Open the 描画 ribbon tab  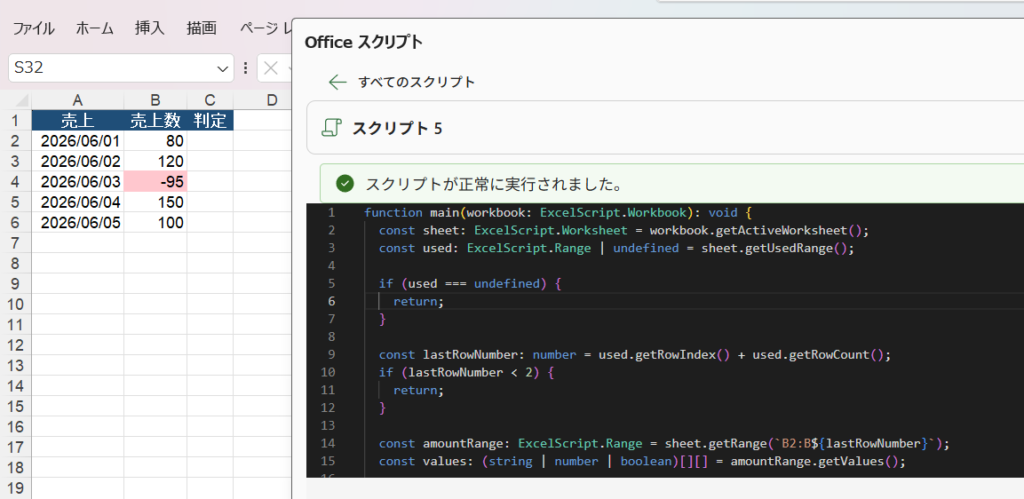pyautogui.click(x=202, y=28)
